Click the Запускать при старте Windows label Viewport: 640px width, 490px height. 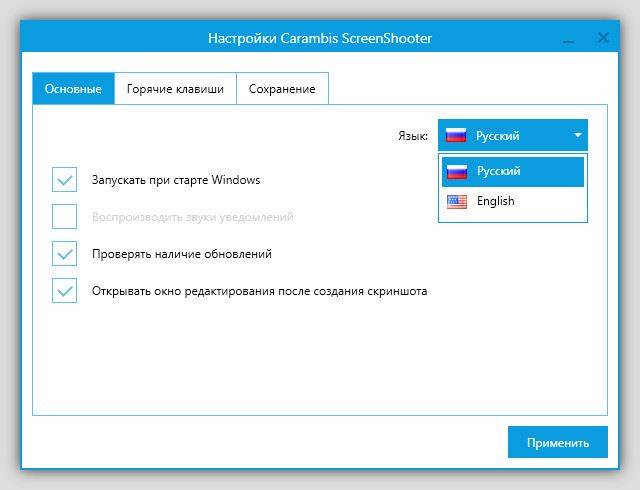click(176, 180)
